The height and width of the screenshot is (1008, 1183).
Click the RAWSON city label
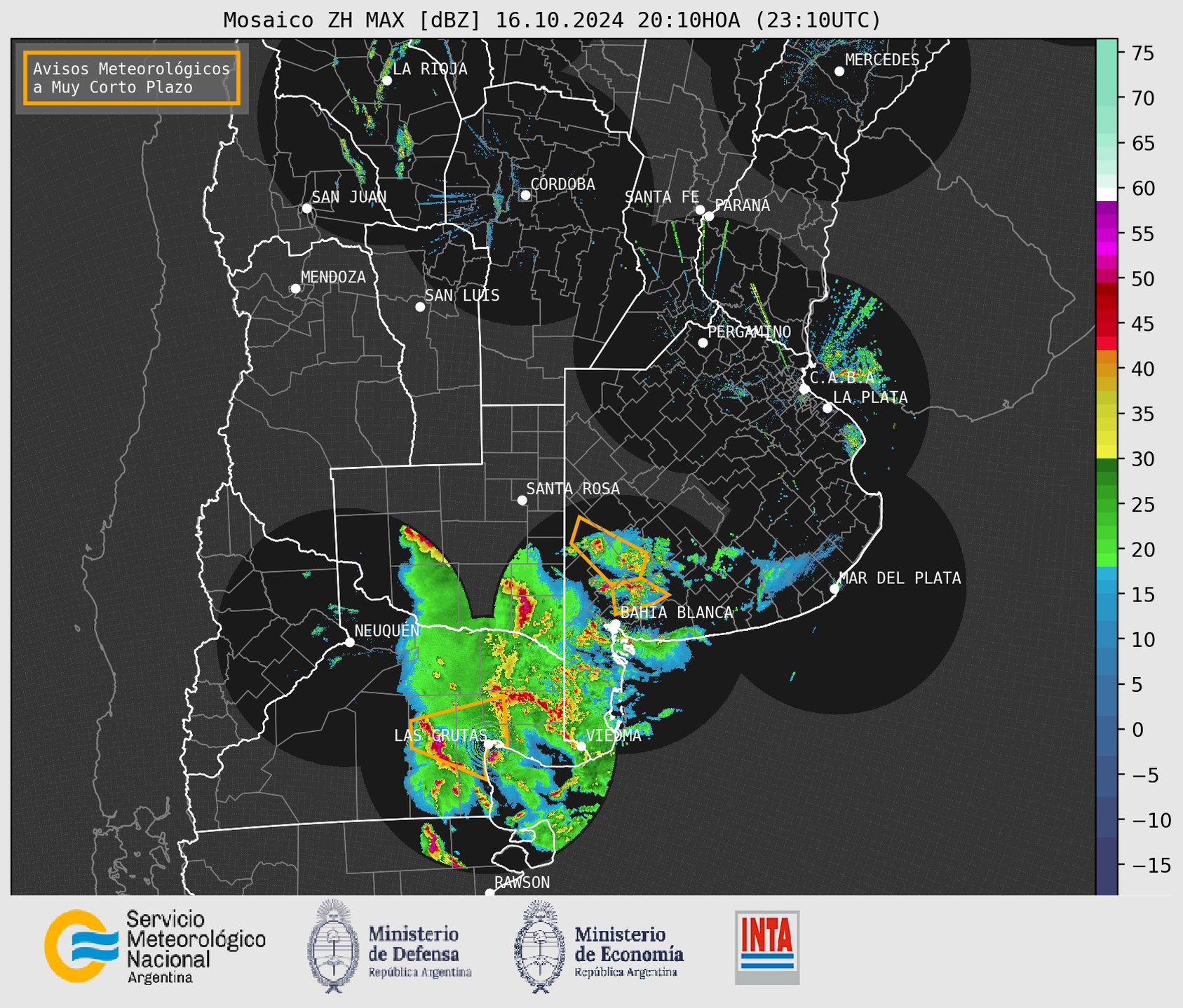pos(522,883)
